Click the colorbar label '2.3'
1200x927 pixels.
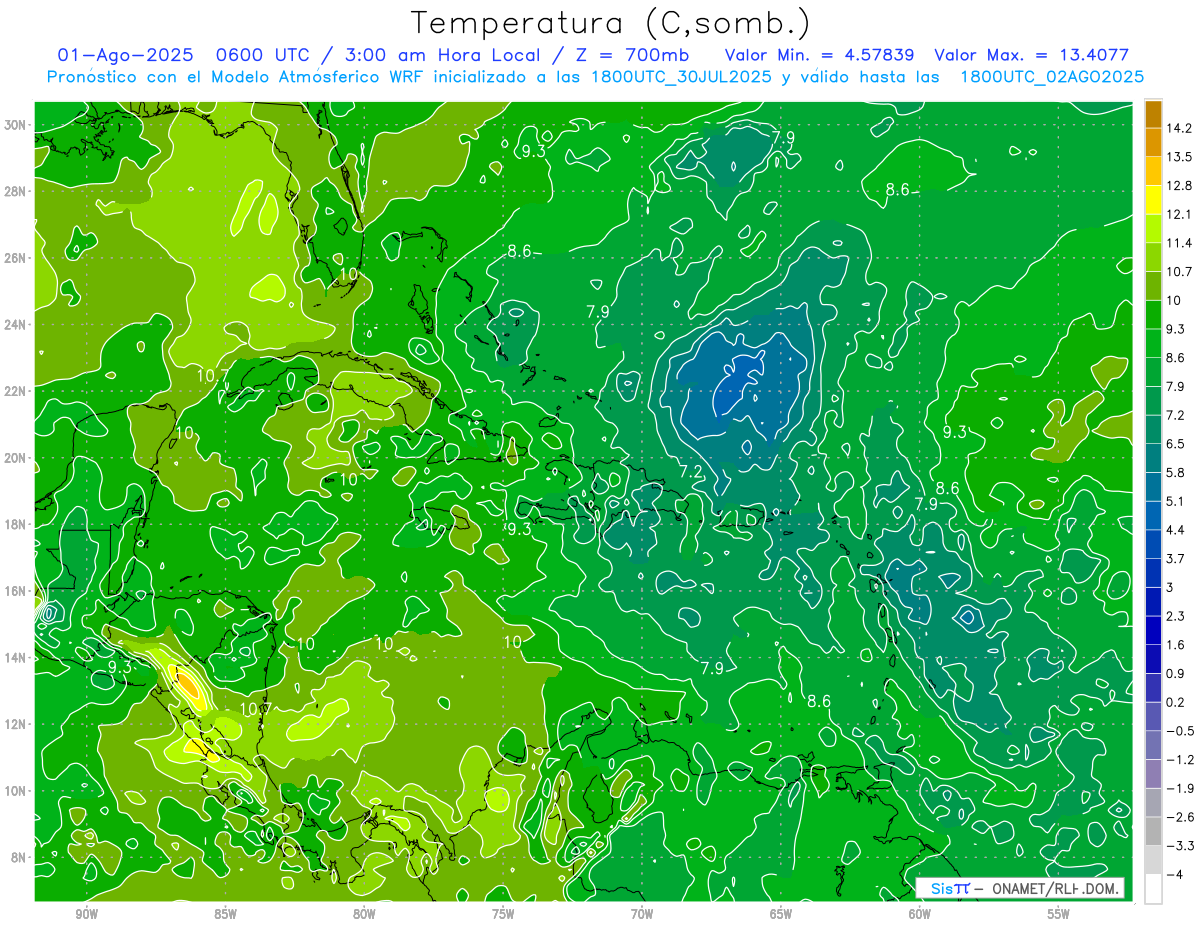tap(1176, 616)
